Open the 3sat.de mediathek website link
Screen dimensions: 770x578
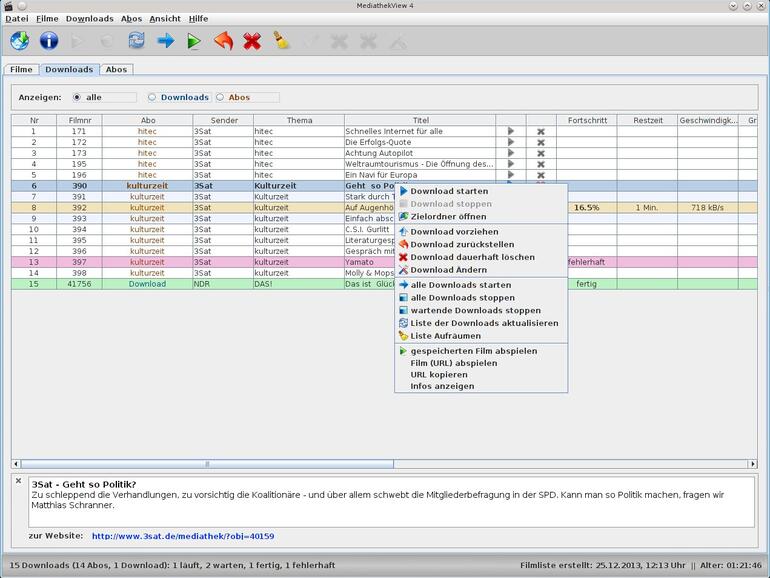[182, 536]
